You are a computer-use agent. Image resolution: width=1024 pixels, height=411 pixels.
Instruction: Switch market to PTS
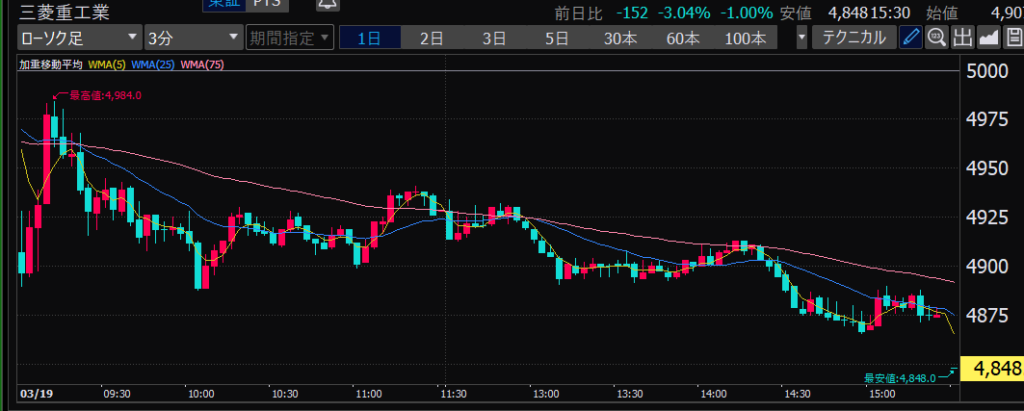click(268, 5)
